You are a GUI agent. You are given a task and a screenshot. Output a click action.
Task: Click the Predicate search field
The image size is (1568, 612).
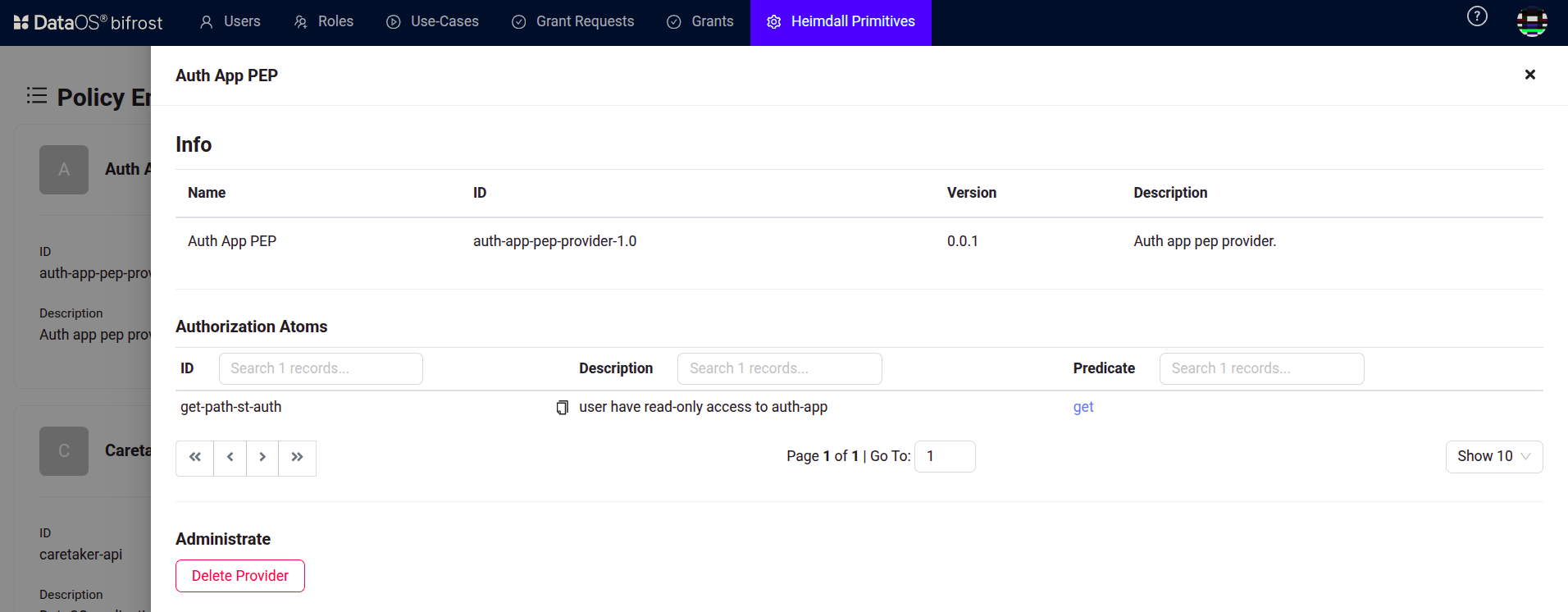click(1262, 368)
